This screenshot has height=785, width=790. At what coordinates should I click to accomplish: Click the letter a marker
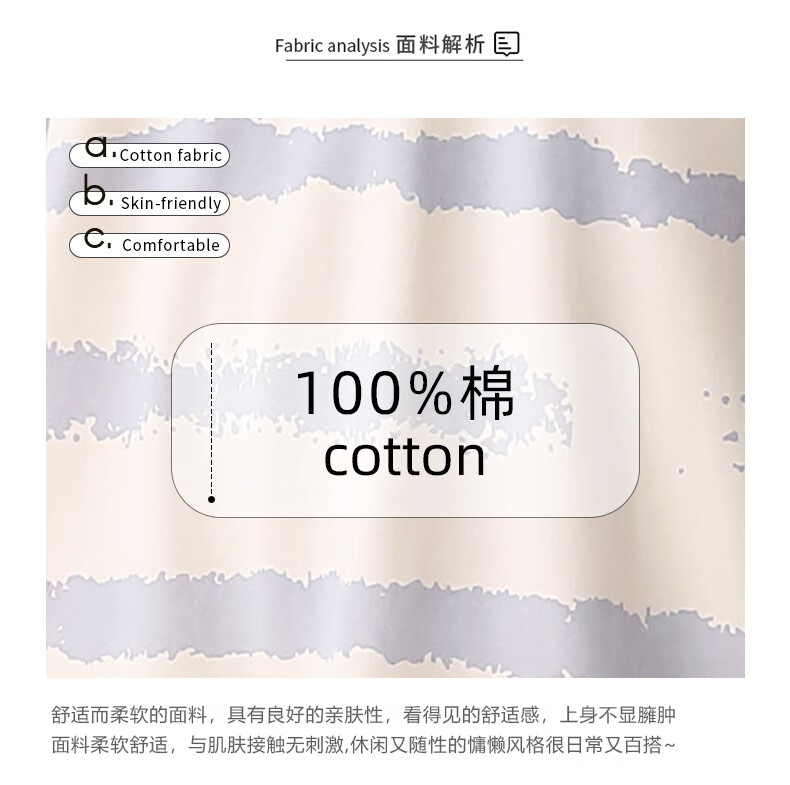(x=97, y=146)
